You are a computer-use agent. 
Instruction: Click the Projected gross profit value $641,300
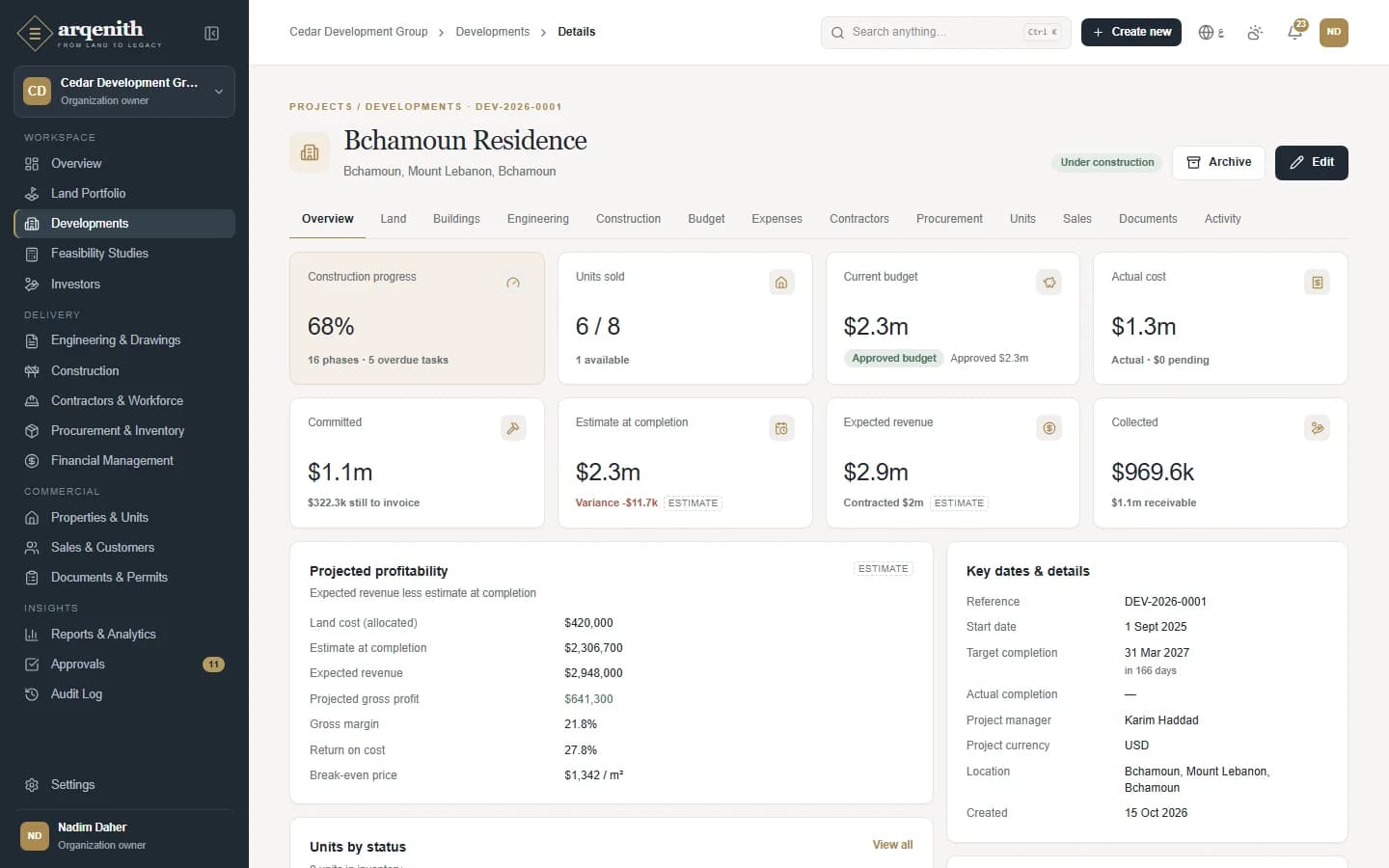click(x=588, y=699)
